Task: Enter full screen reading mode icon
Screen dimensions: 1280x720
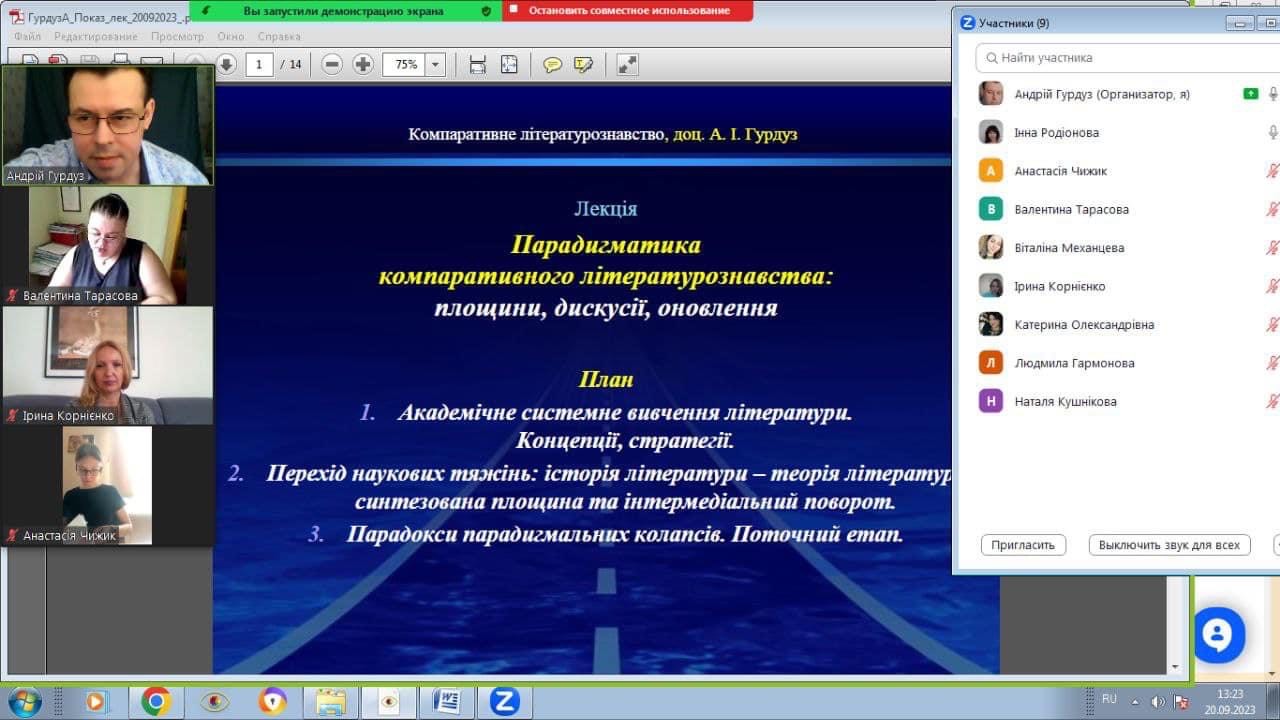Action: [627, 65]
